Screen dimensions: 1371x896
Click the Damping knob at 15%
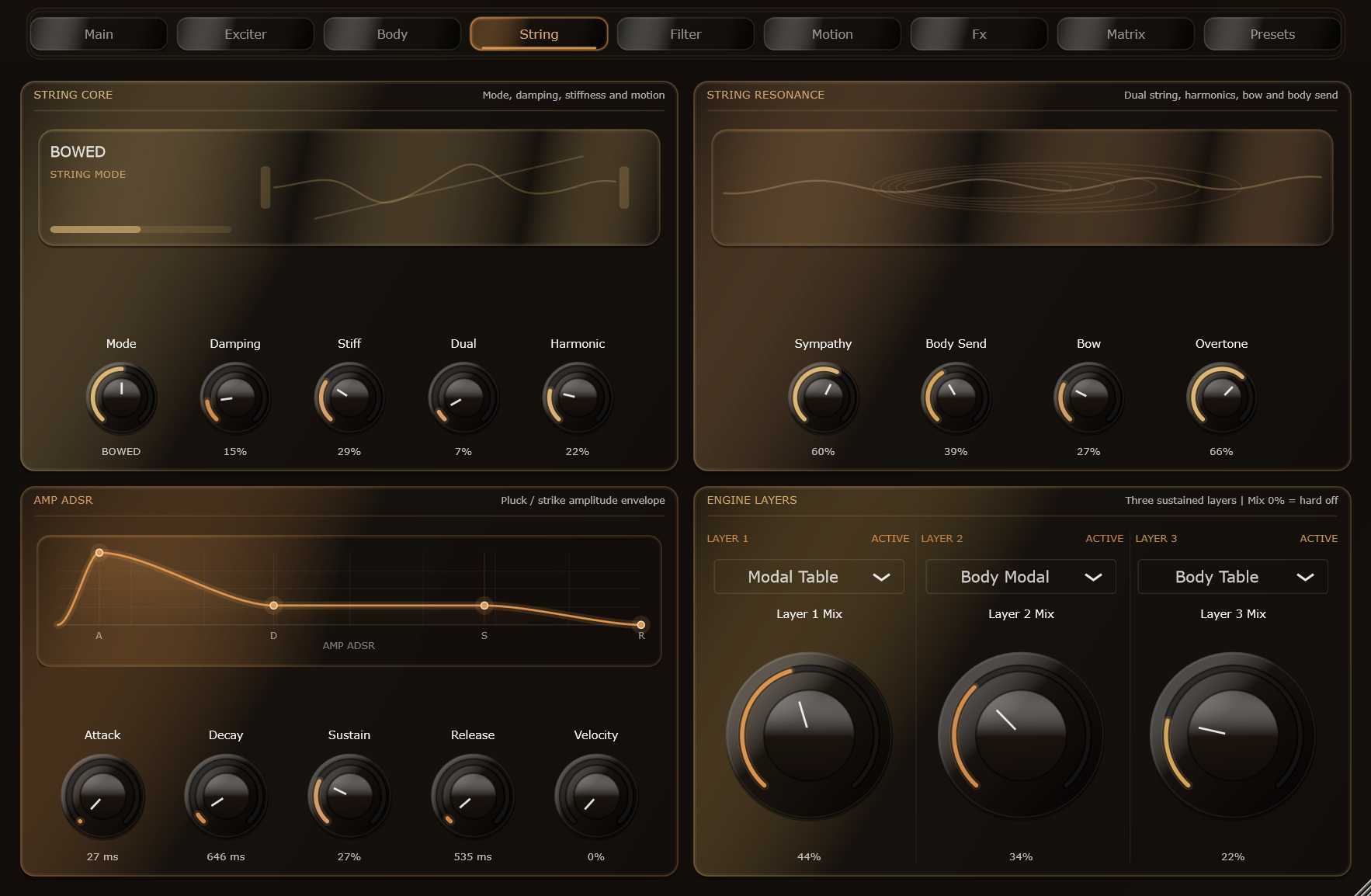point(235,398)
